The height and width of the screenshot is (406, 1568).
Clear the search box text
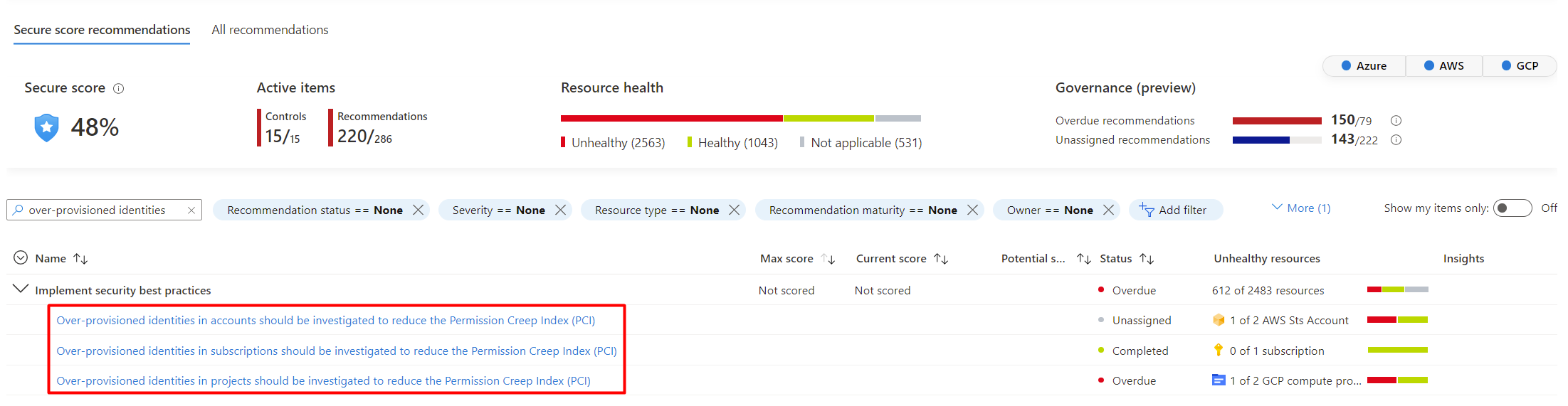point(191,210)
